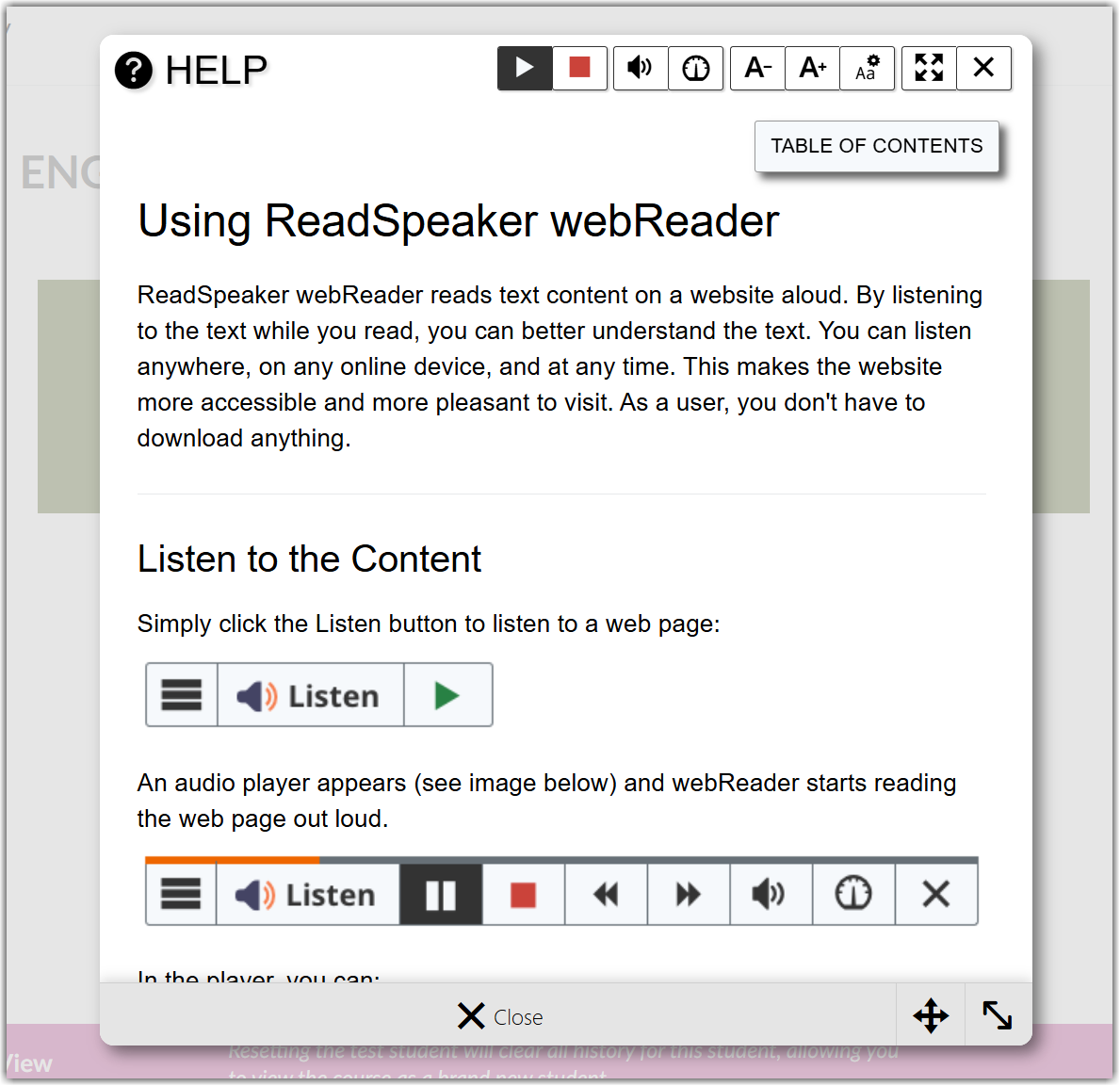Click the hamburger menu in first Listen image

click(182, 695)
